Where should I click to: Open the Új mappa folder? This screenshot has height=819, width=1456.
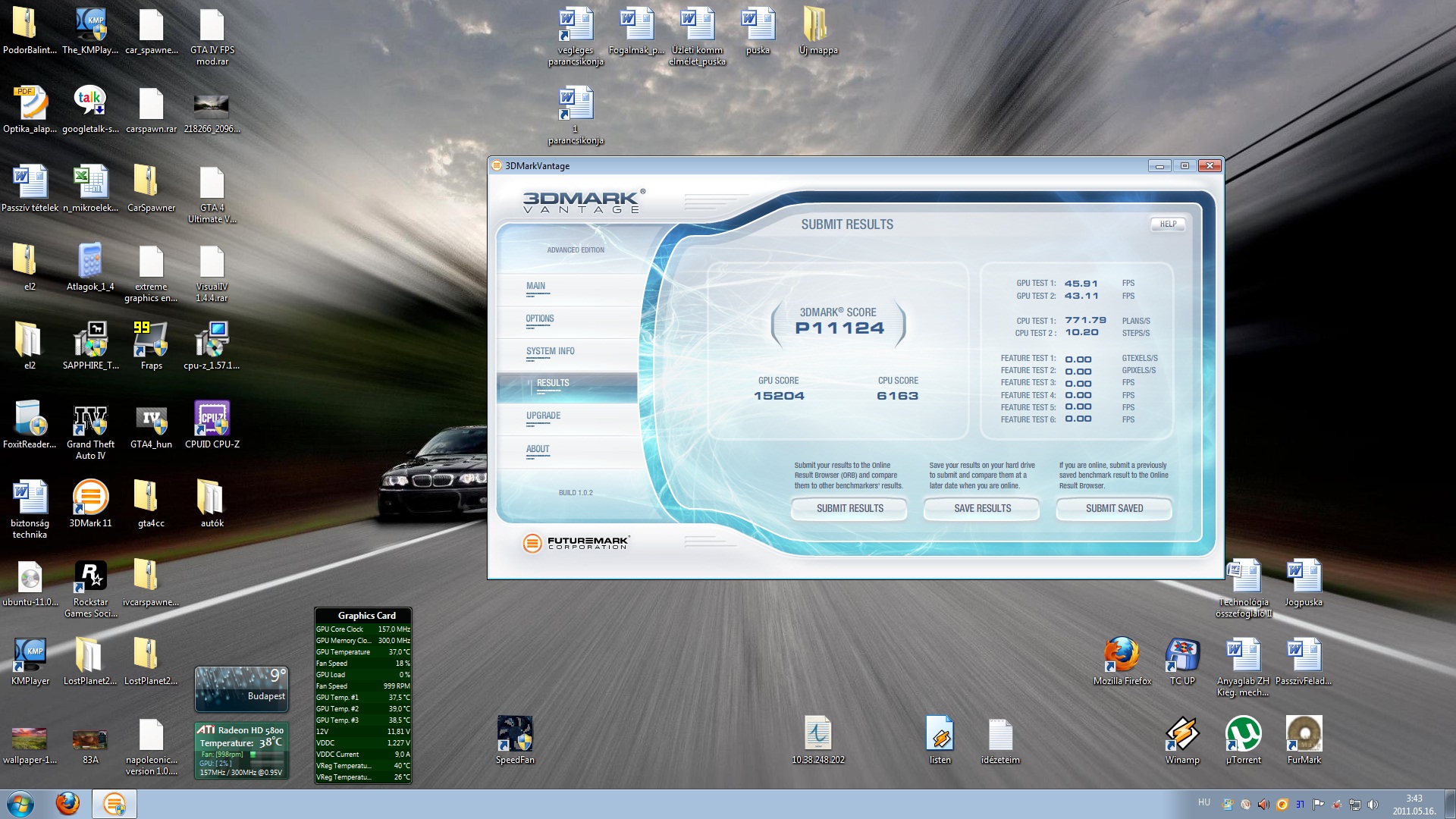pos(818,30)
